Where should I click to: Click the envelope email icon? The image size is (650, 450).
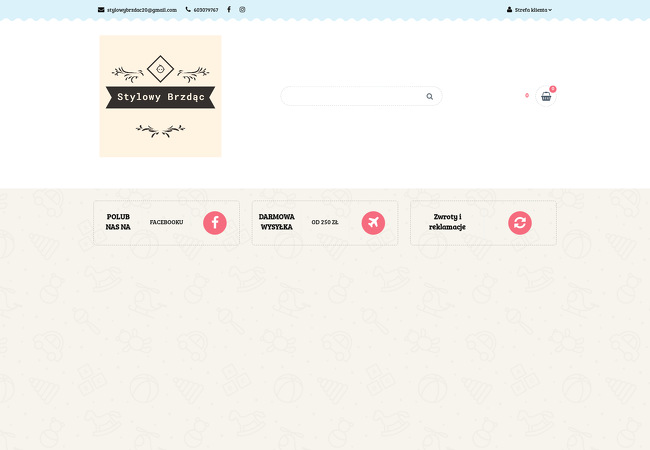pyautogui.click(x=101, y=10)
